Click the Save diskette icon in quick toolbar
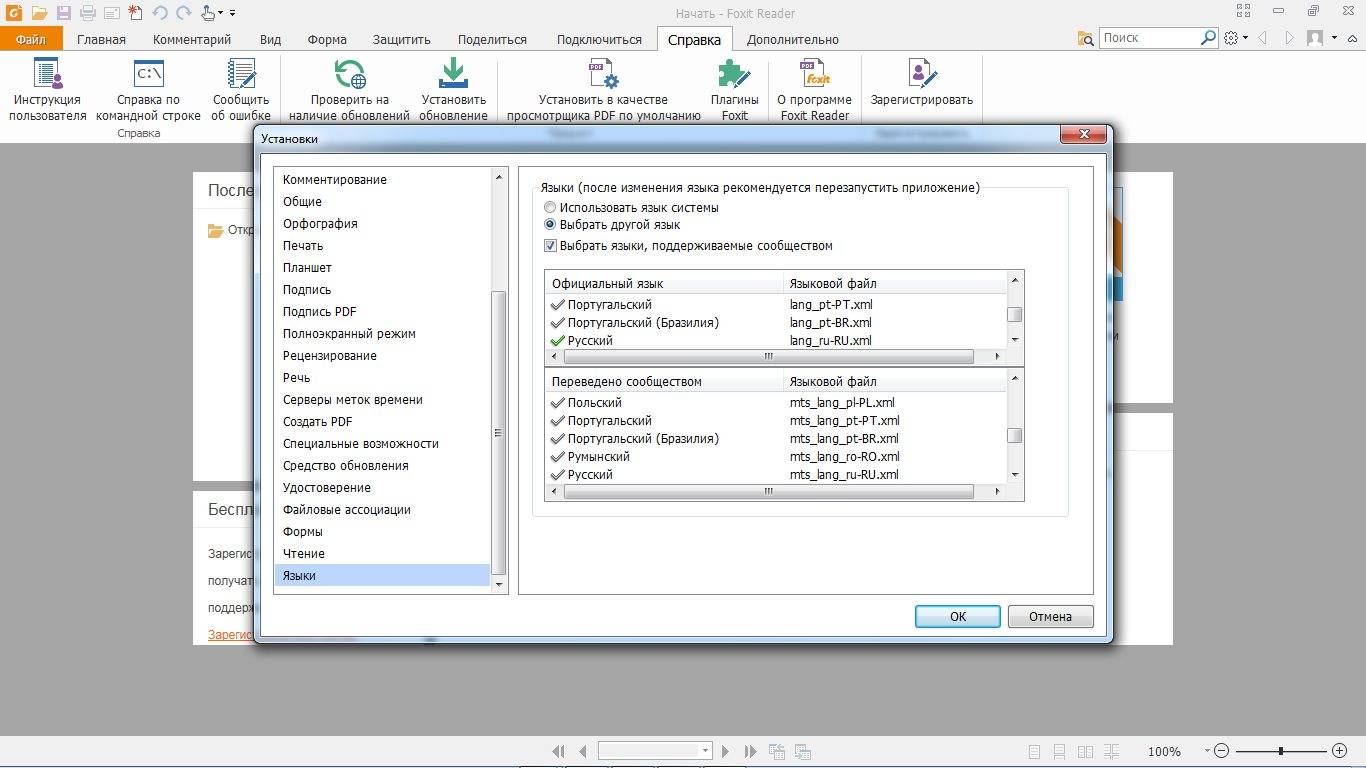This screenshot has height=768, width=1366. 64,13
